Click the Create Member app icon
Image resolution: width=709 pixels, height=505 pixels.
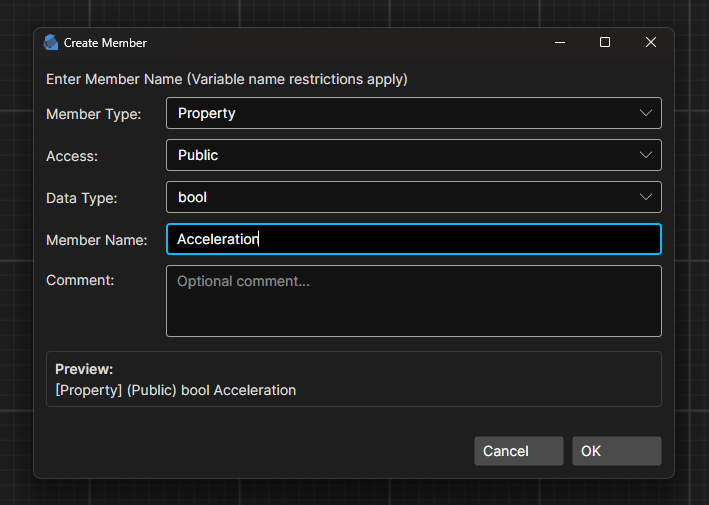[51, 42]
